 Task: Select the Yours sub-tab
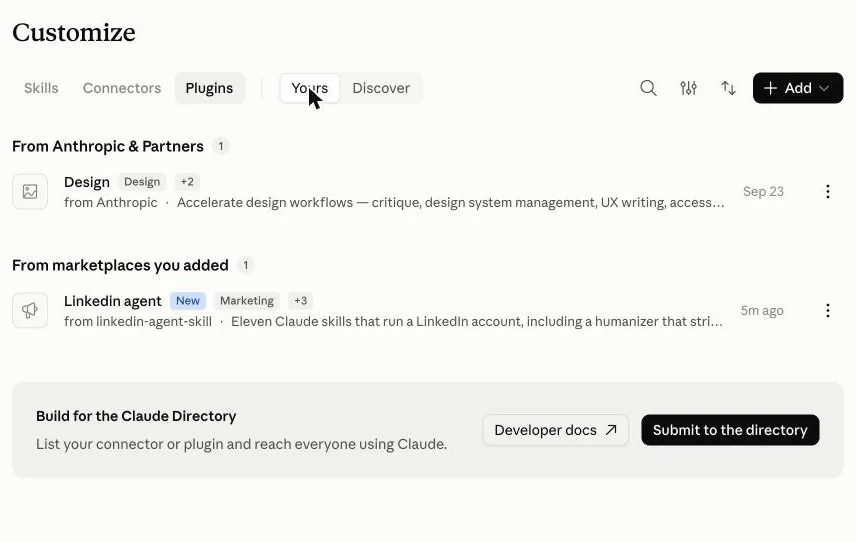pyautogui.click(x=310, y=88)
